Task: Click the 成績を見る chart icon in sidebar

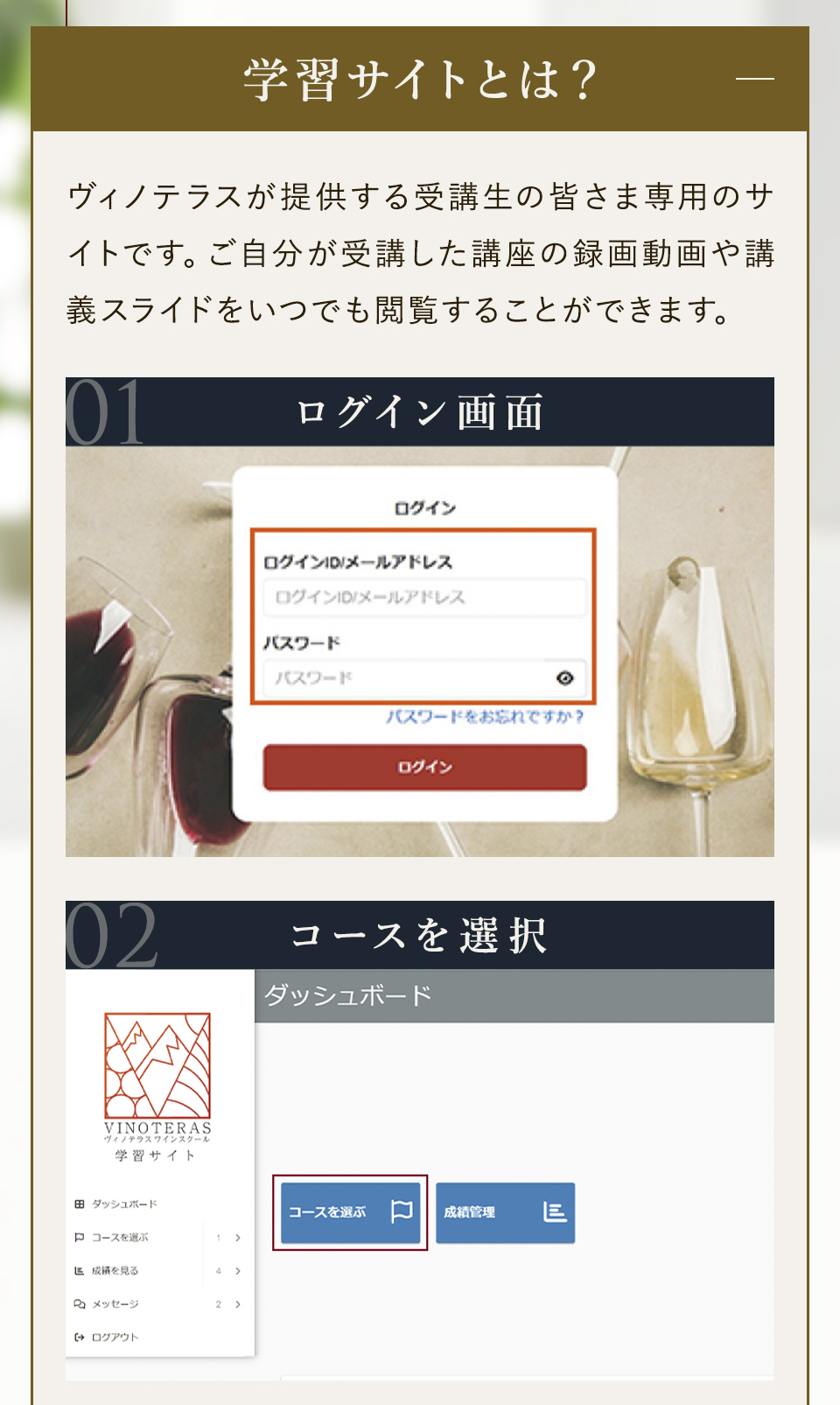Action: pos(80,1270)
